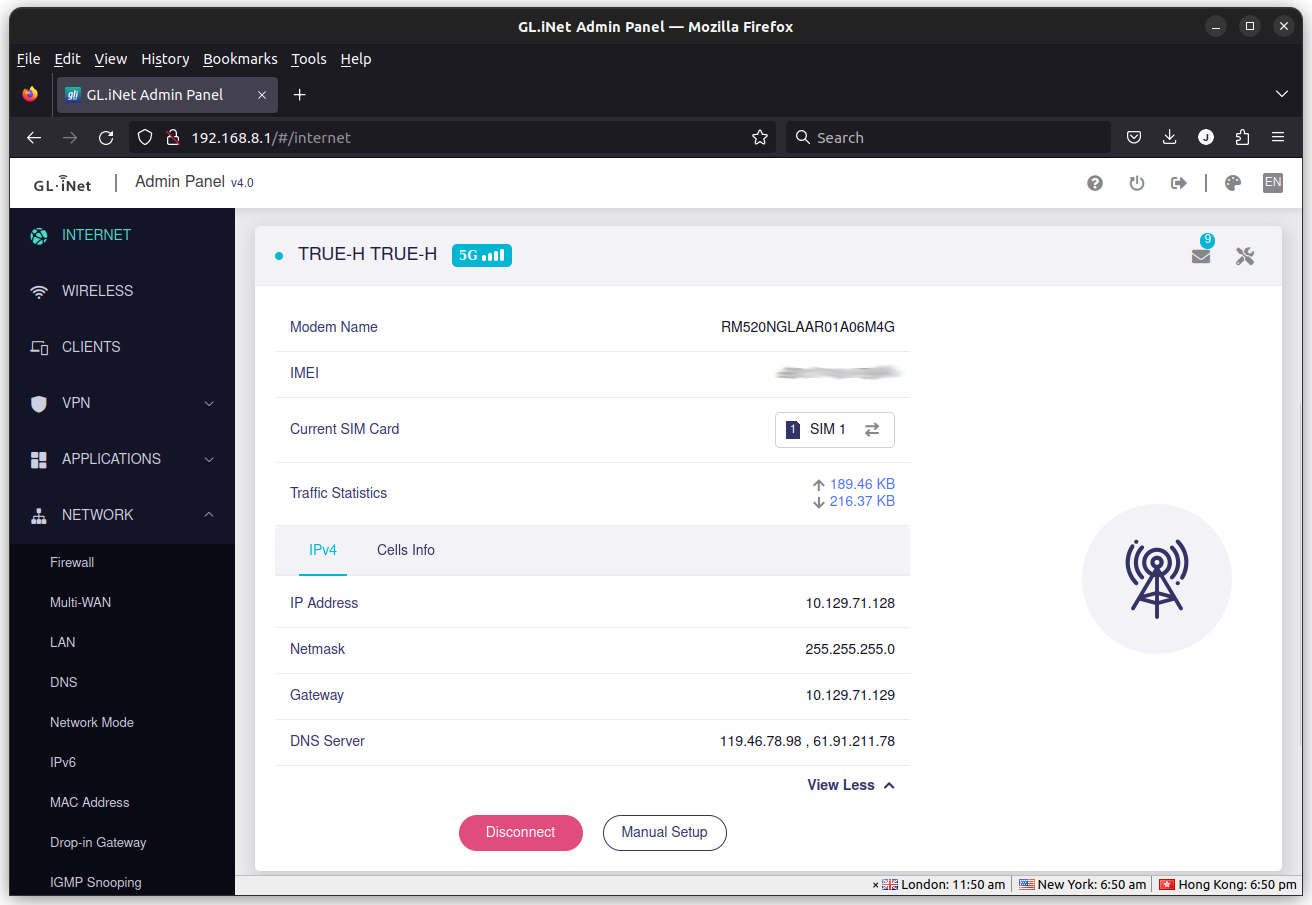Screen dimensions: 1312x905
Task: Open modem tools wrench icon
Action: tap(1245, 256)
